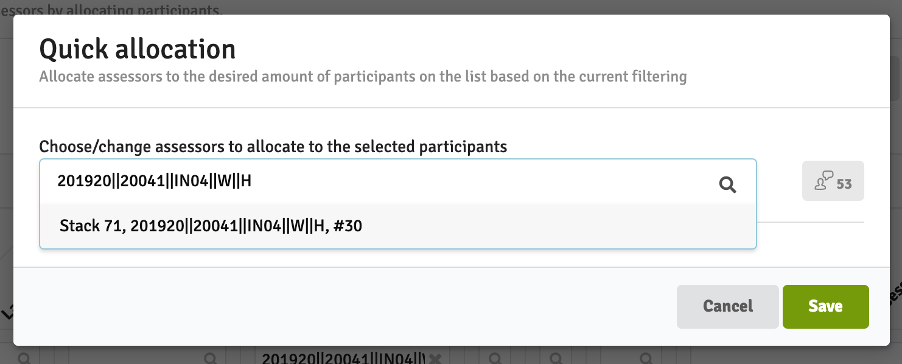The image size is (902, 364).
Task: Save the assessor allocation
Action: [x=825, y=306]
